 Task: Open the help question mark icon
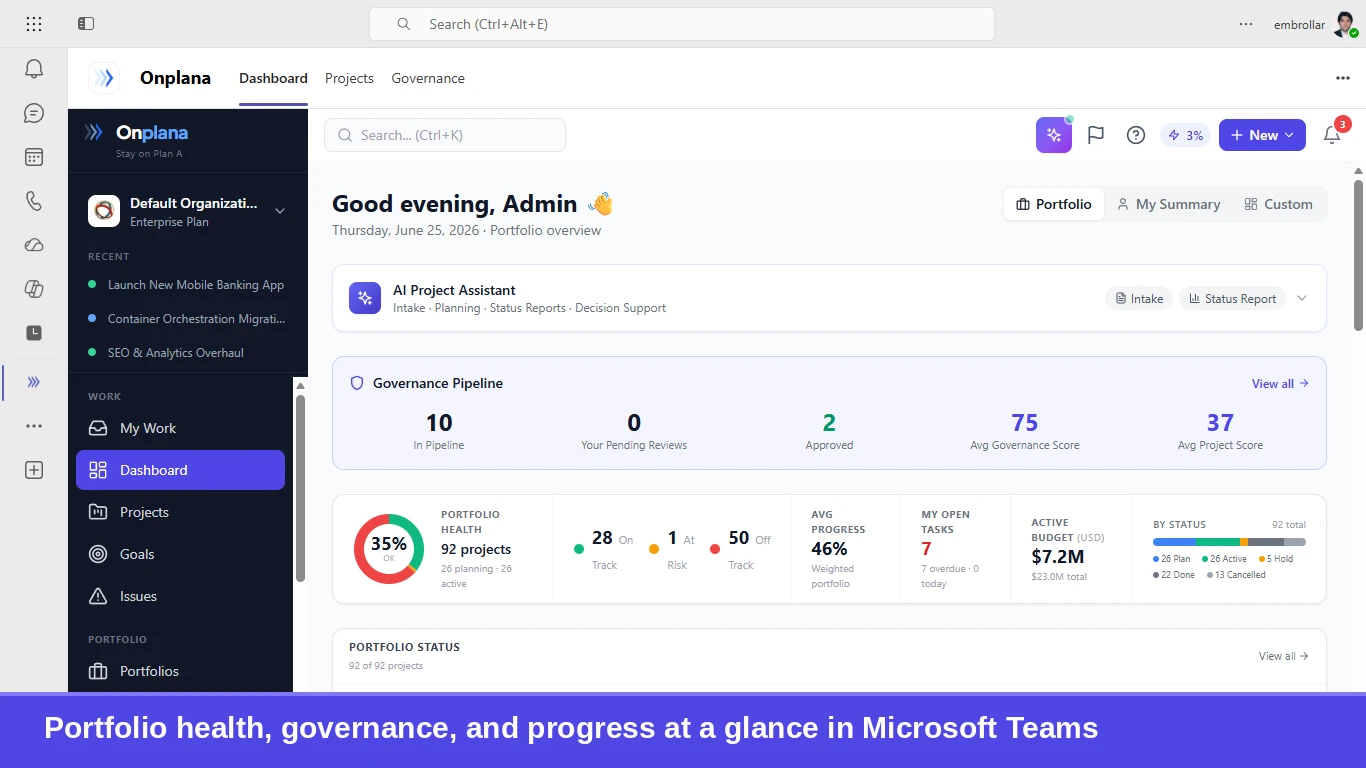1136,135
